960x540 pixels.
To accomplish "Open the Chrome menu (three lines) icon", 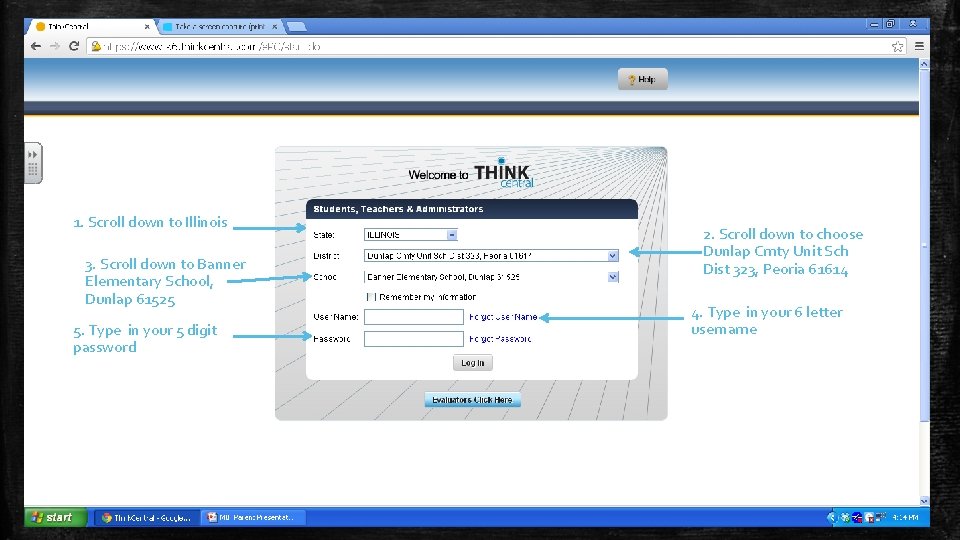I will click(x=919, y=46).
